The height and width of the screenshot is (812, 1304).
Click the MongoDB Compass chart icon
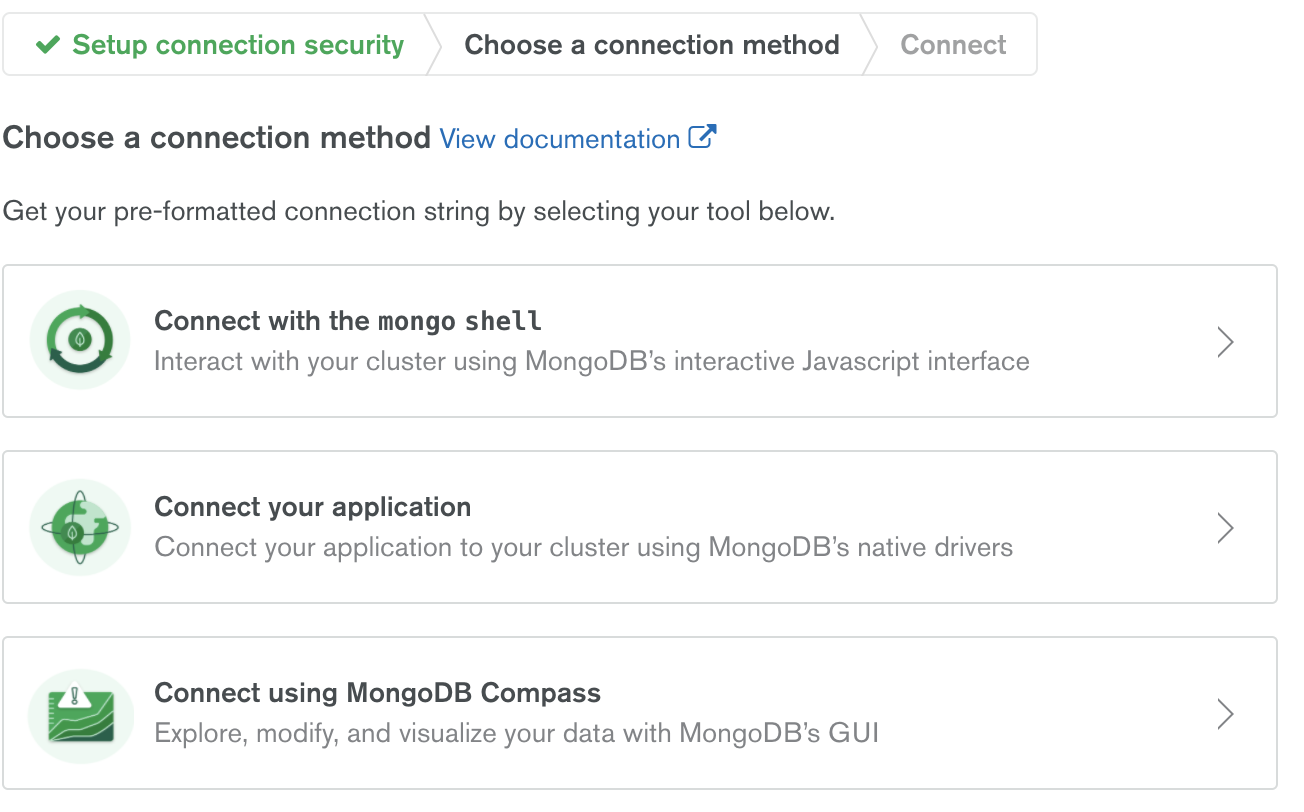point(80,715)
